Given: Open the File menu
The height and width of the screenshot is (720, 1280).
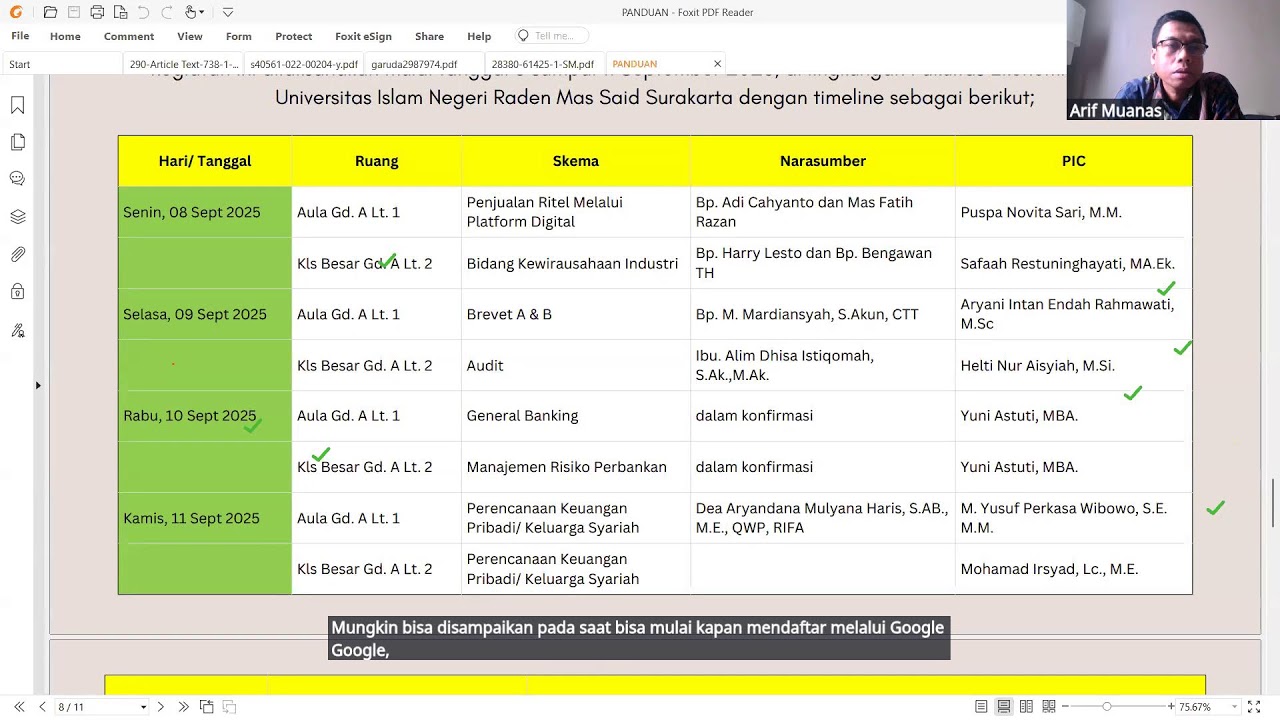Looking at the screenshot, I should (x=20, y=36).
